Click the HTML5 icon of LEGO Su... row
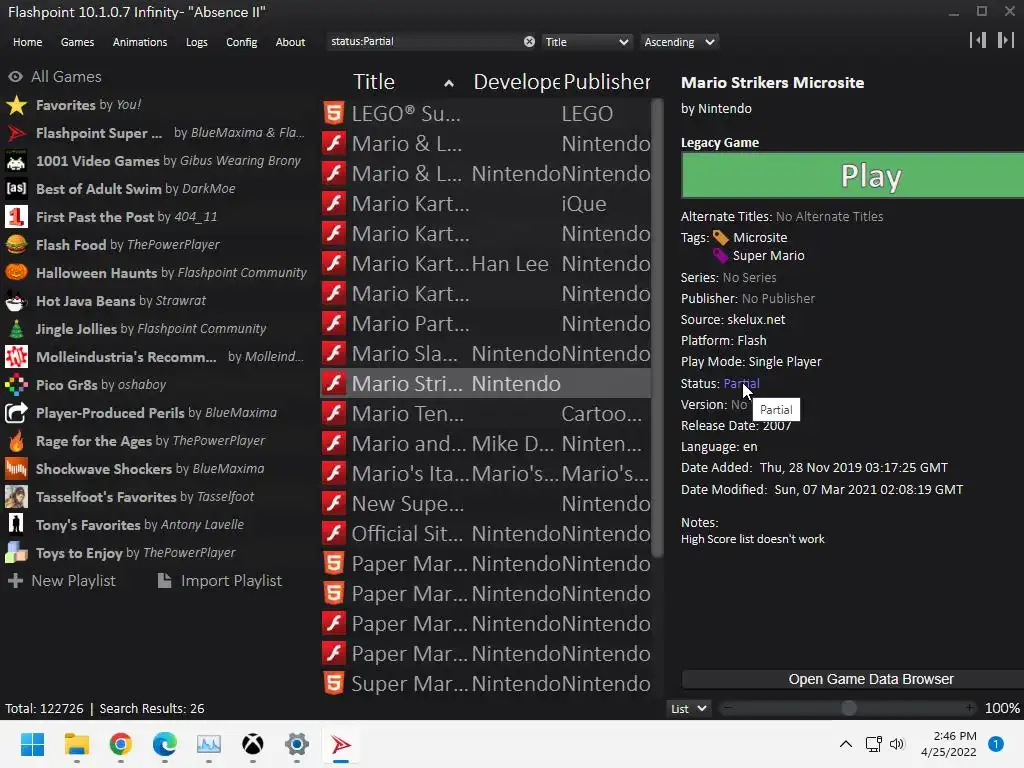The height and width of the screenshot is (768, 1024). [334, 113]
